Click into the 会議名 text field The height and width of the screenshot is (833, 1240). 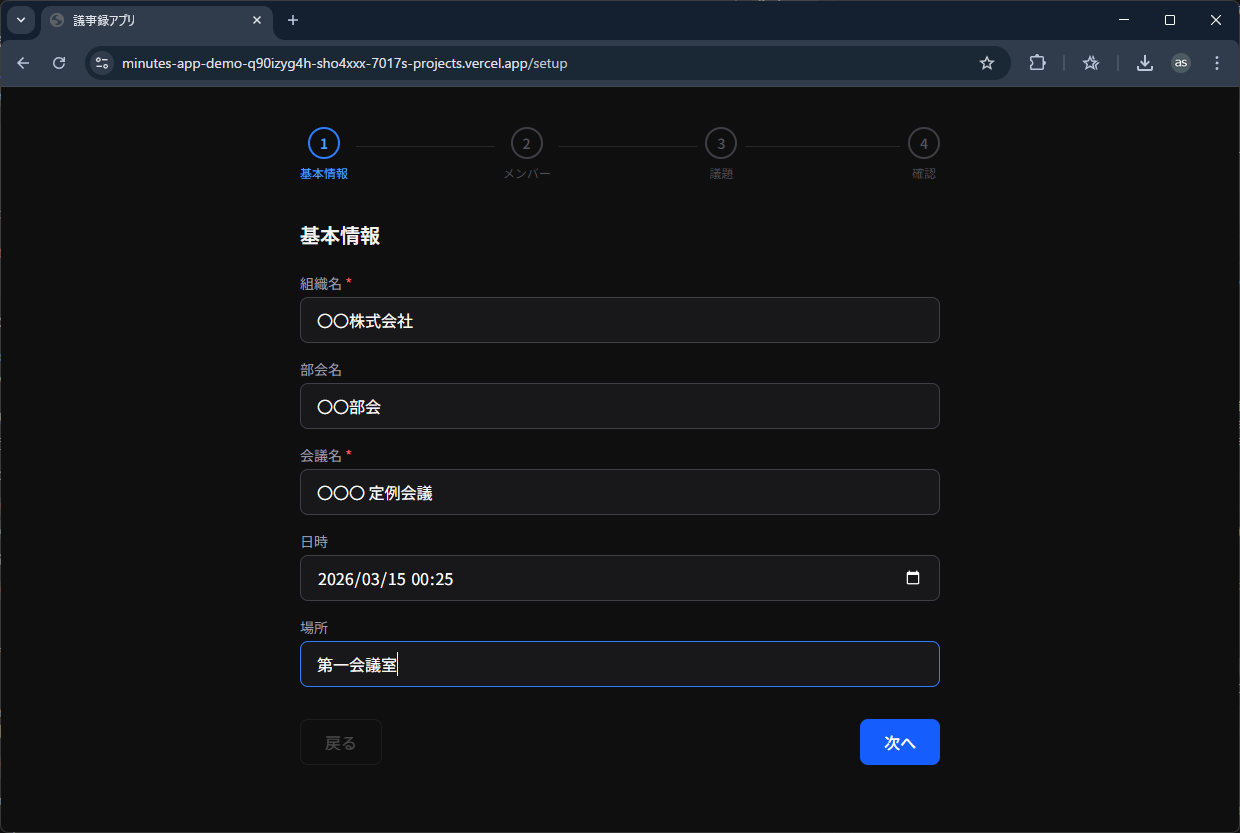(x=619, y=493)
